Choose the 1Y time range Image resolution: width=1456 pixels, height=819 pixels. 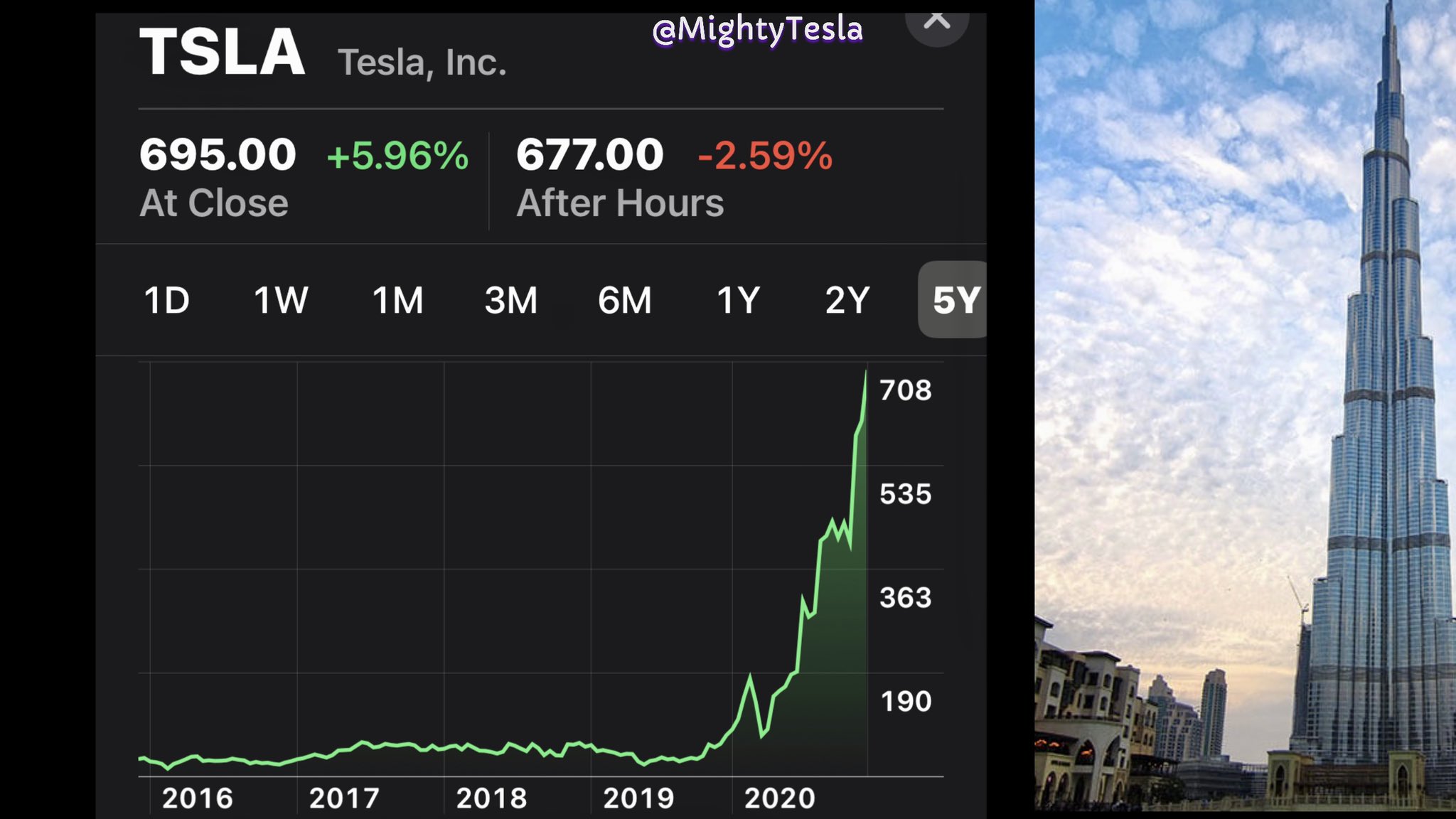click(x=738, y=300)
